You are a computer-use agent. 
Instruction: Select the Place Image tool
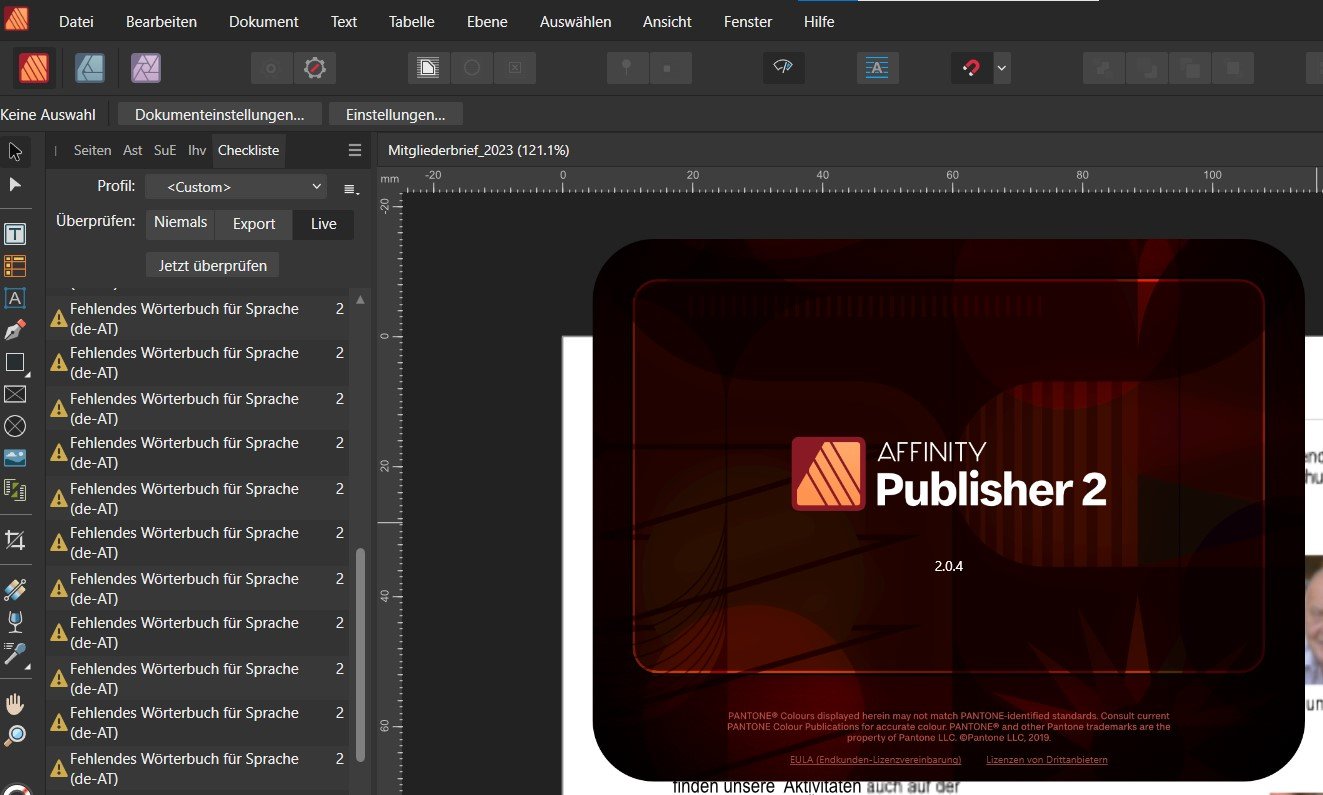tap(15, 458)
